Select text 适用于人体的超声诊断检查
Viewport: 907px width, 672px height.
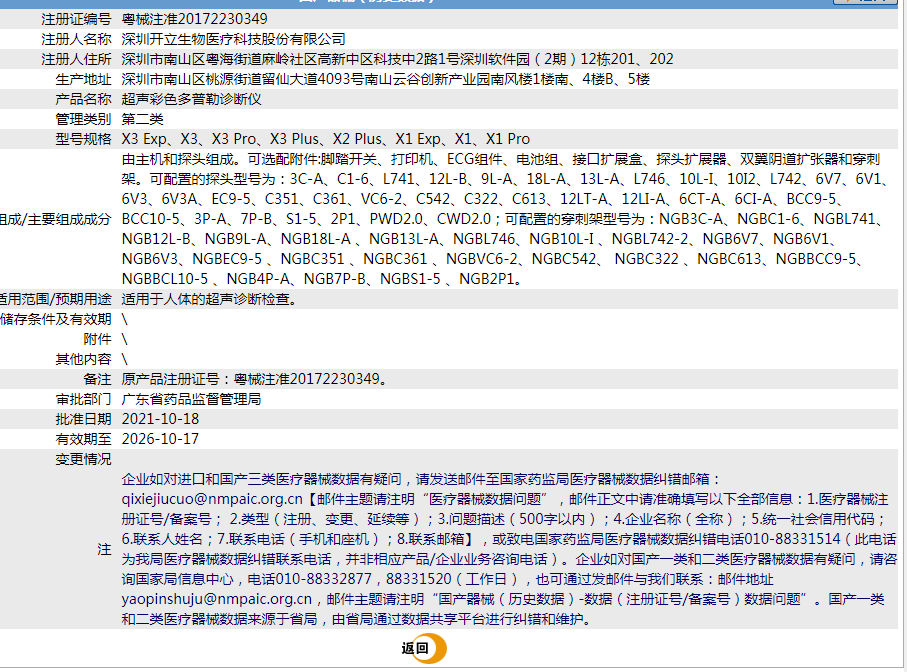point(209,299)
